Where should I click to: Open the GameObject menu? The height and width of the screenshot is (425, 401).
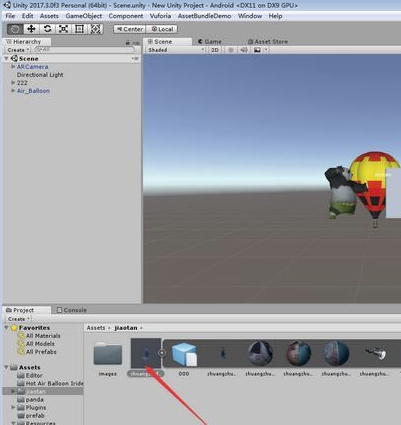84,16
